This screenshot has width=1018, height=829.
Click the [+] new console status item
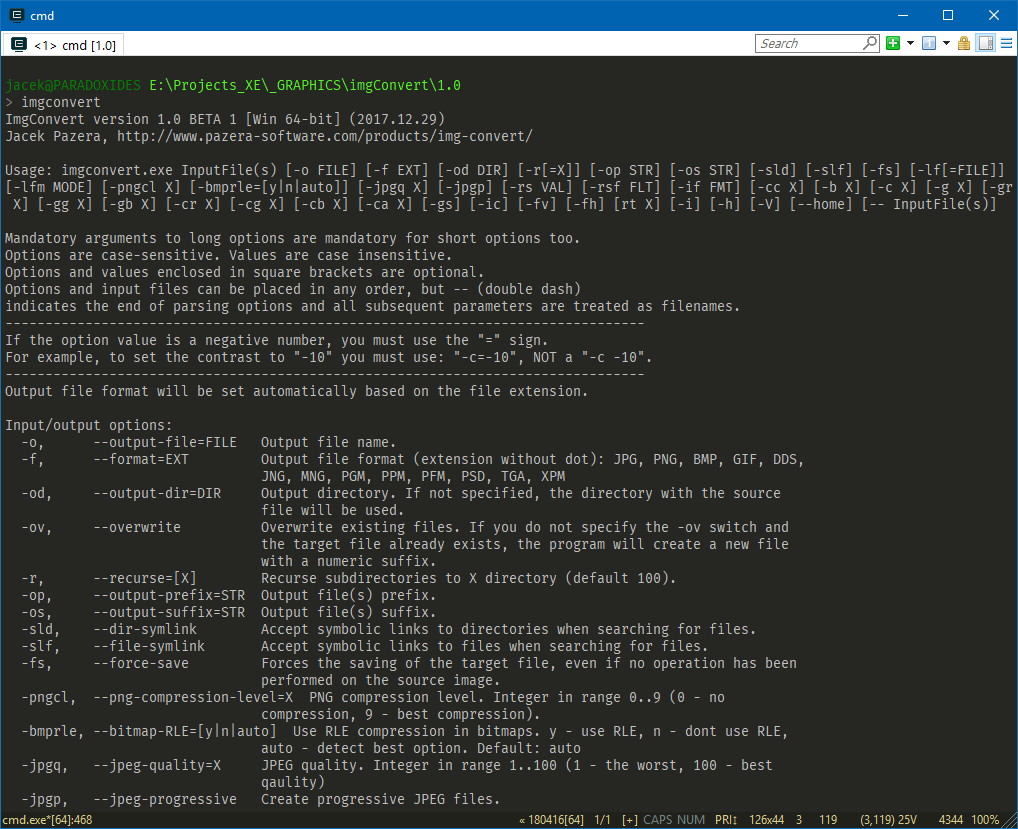click(629, 820)
